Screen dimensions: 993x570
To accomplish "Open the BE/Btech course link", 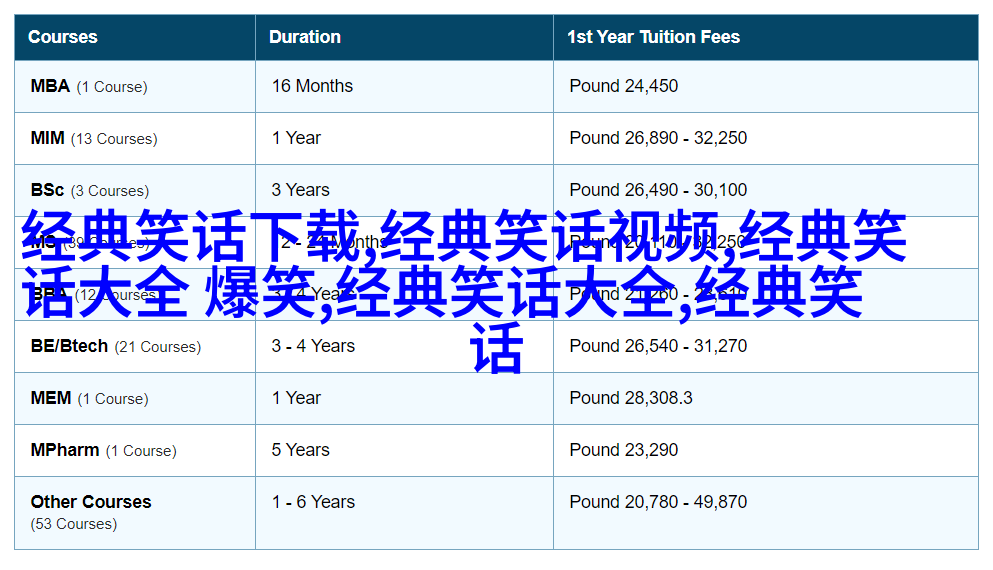I will pos(69,346).
